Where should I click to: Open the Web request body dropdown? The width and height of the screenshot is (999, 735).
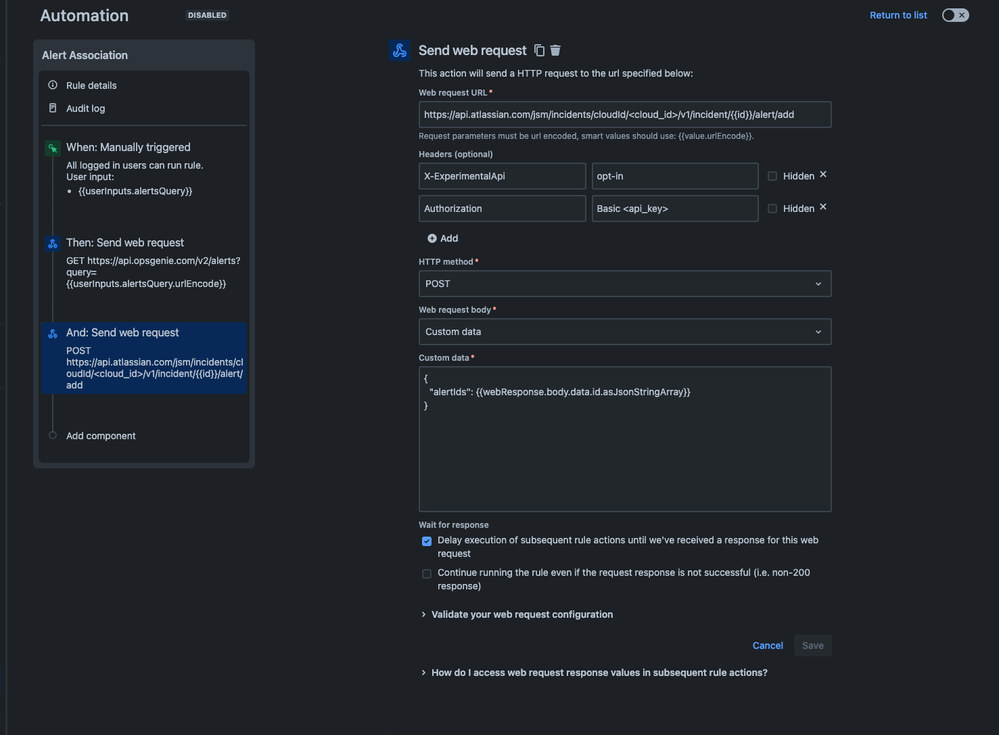pyautogui.click(x=625, y=332)
